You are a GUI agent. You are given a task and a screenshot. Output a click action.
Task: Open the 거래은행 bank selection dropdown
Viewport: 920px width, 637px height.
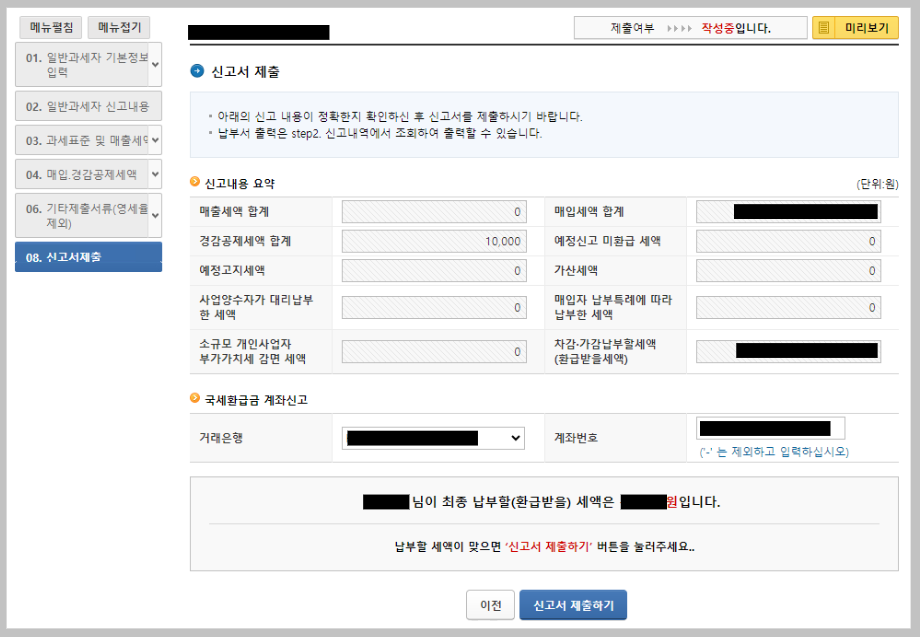435,438
